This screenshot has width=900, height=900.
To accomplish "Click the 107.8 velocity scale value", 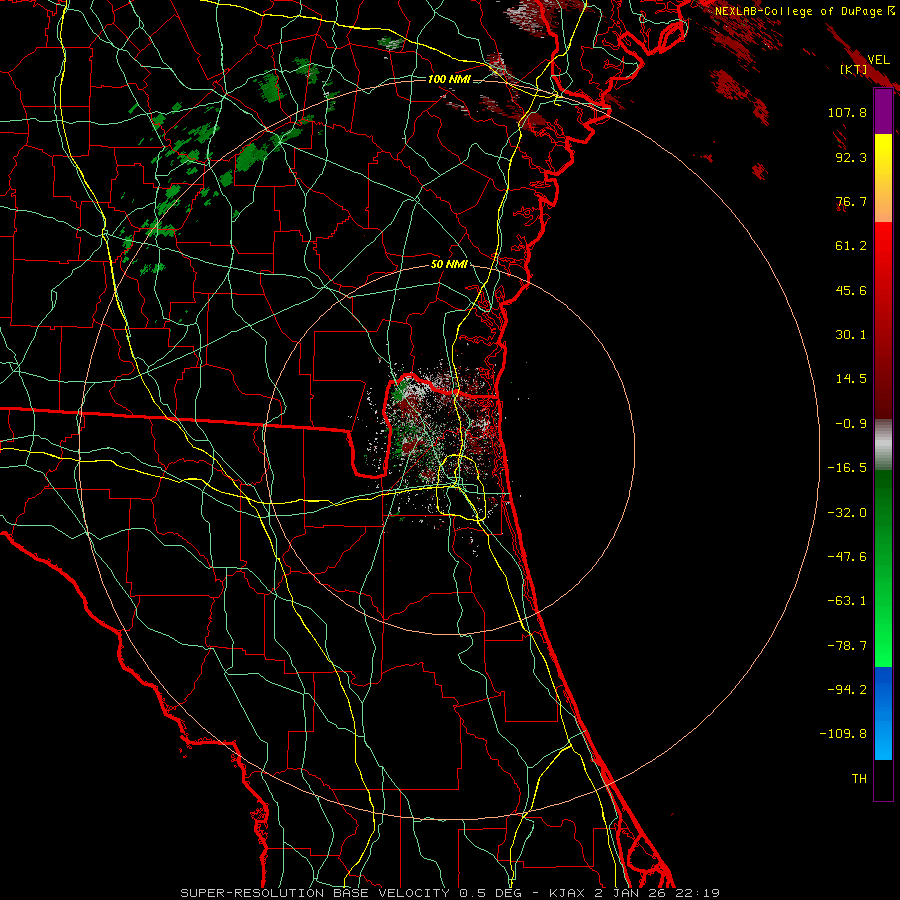I will [847, 112].
